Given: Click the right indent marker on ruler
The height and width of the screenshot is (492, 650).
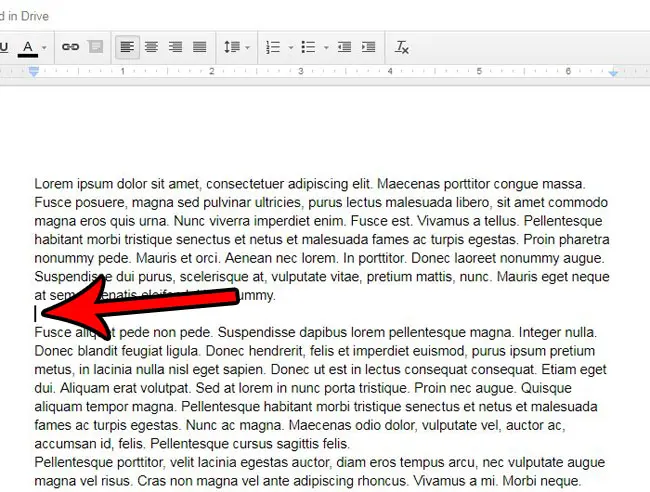Looking at the screenshot, I should [x=614, y=73].
